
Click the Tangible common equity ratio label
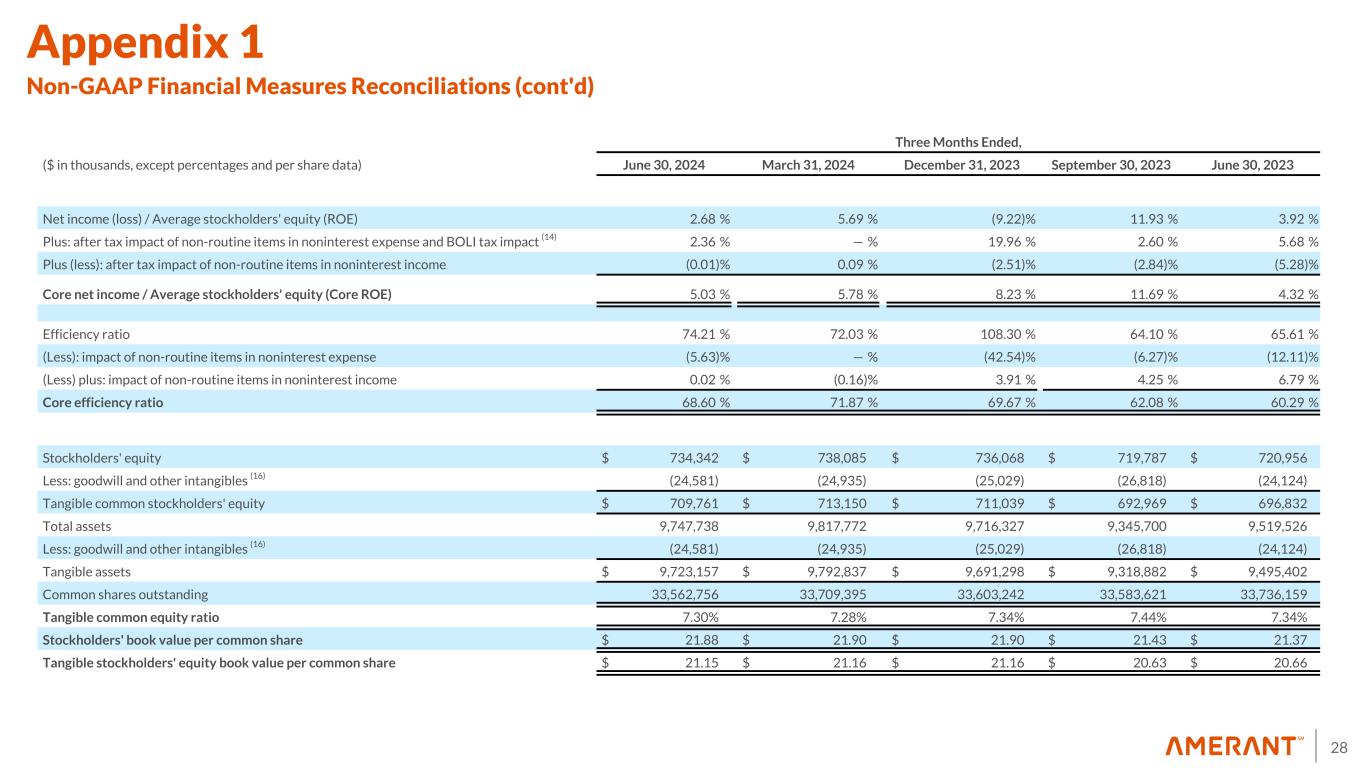[130, 617]
